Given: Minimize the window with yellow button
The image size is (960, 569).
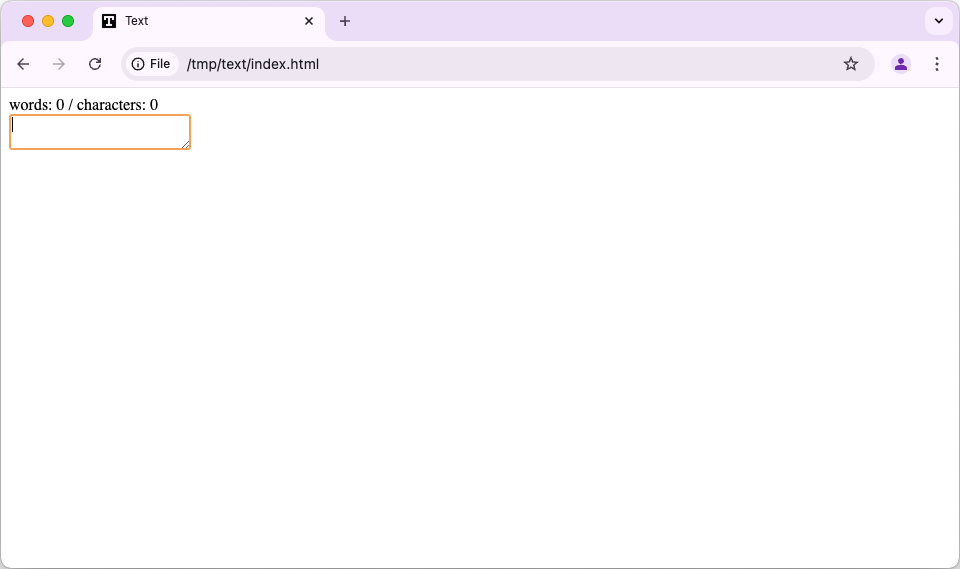Looking at the screenshot, I should point(48,21).
